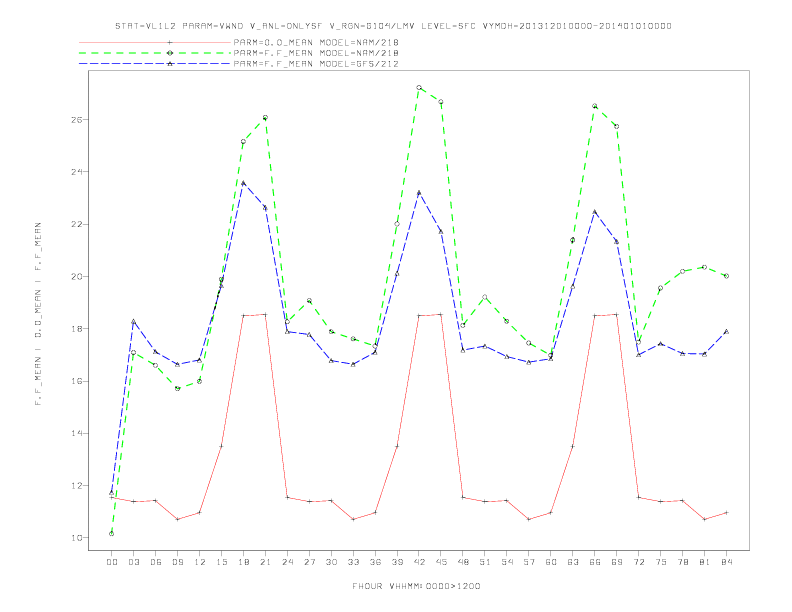Click x-axis tick label 42
Image resolution: width=792 pixels, height=612 pixels.
pyautogui.click(x=419, y=562)
